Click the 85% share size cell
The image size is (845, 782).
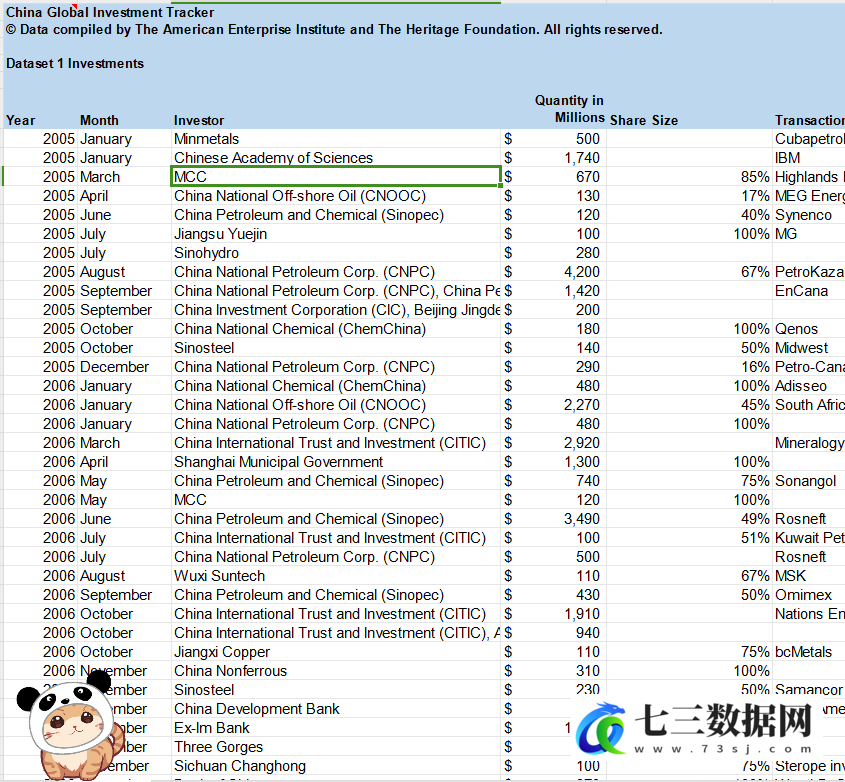(689, 177)
